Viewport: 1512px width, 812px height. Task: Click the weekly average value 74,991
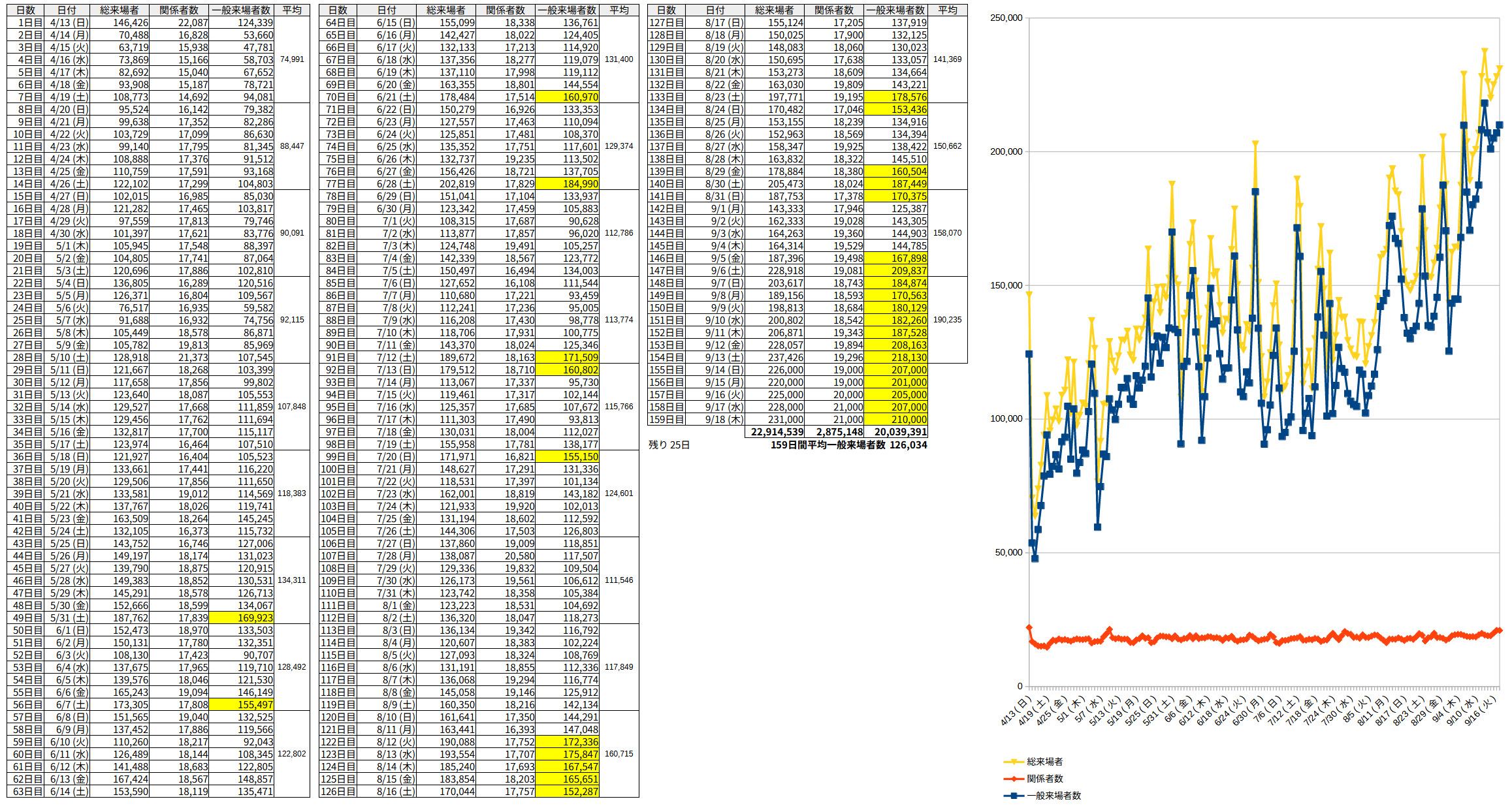tap(292, 59)
